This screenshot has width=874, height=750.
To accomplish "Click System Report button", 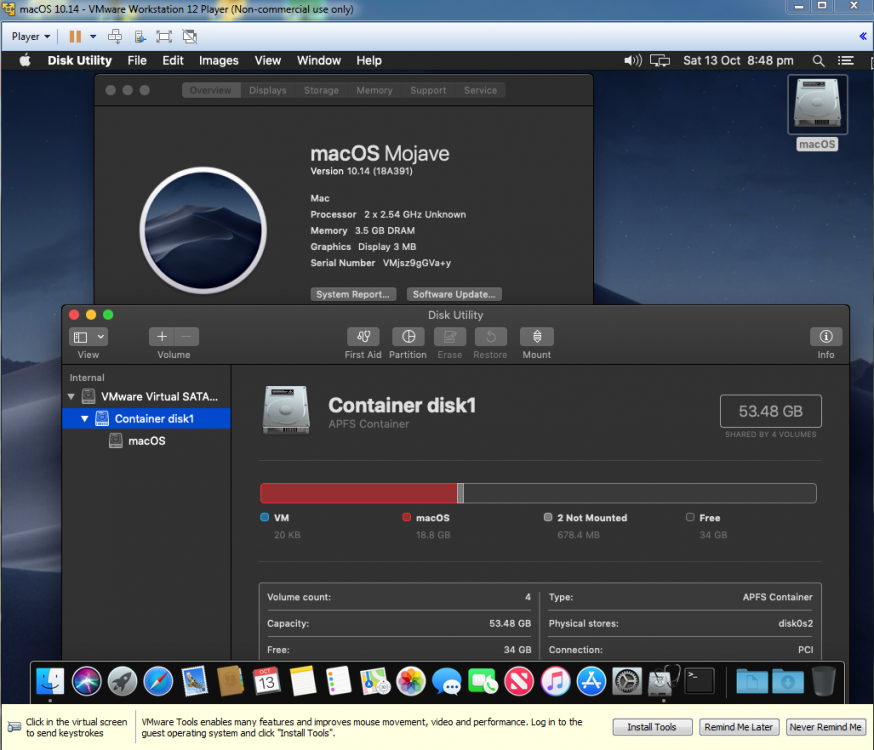I will (x=353, y=294).
